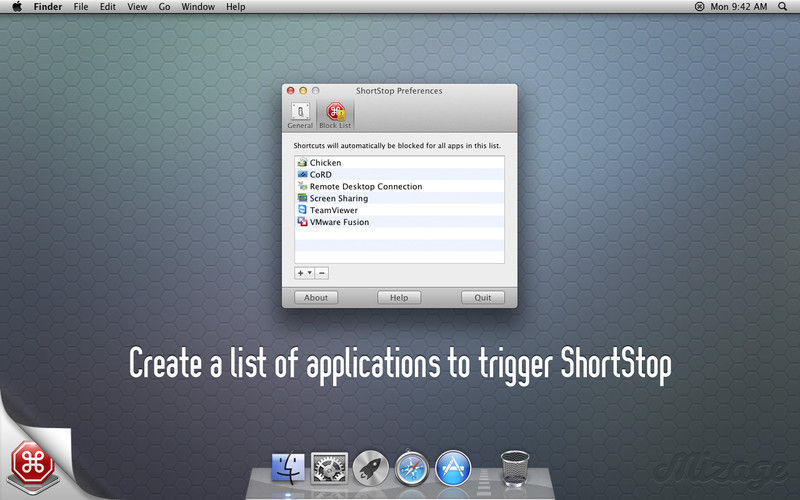This screenshot has height=500, width=800.
Task: Open the add (+) app dropdown
Action: tap(305, 273)
